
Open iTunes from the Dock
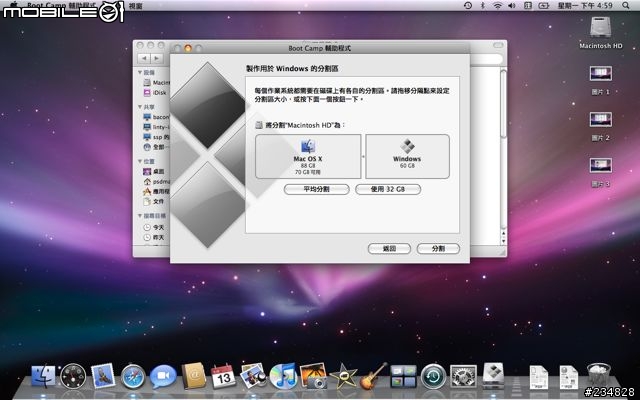tap(283, 376)
